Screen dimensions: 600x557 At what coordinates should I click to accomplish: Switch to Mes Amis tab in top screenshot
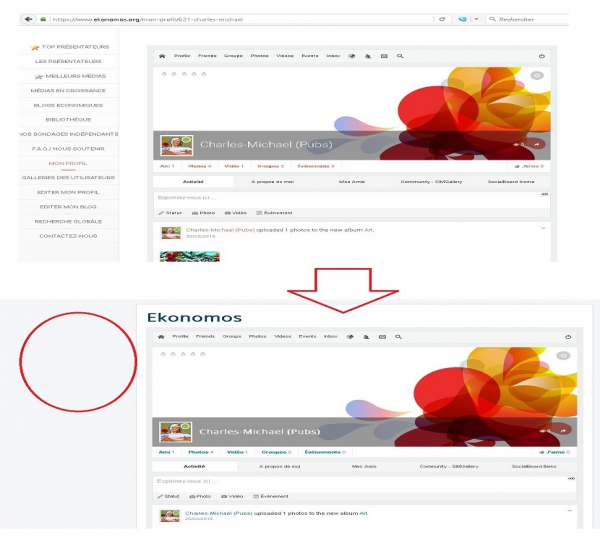point(352,182)
